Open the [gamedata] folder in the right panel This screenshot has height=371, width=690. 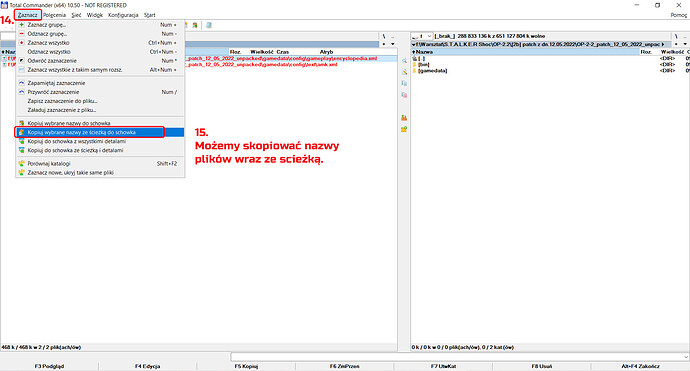tap(432, 70)
